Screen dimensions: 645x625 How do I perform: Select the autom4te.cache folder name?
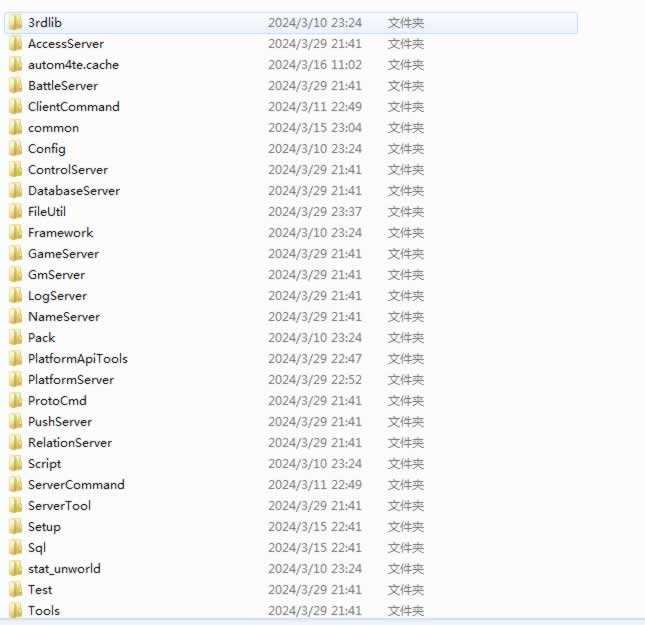tap(73, 65)
